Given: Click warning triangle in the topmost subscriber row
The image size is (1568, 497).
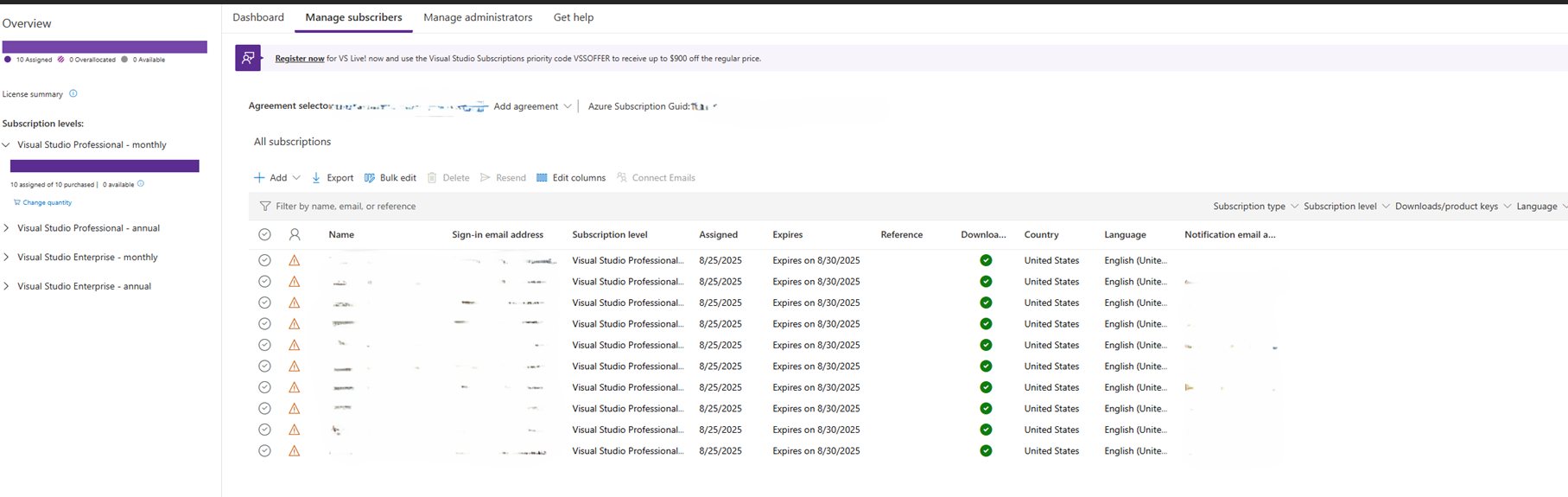Looking at the screenshot, I should (295, 260).
